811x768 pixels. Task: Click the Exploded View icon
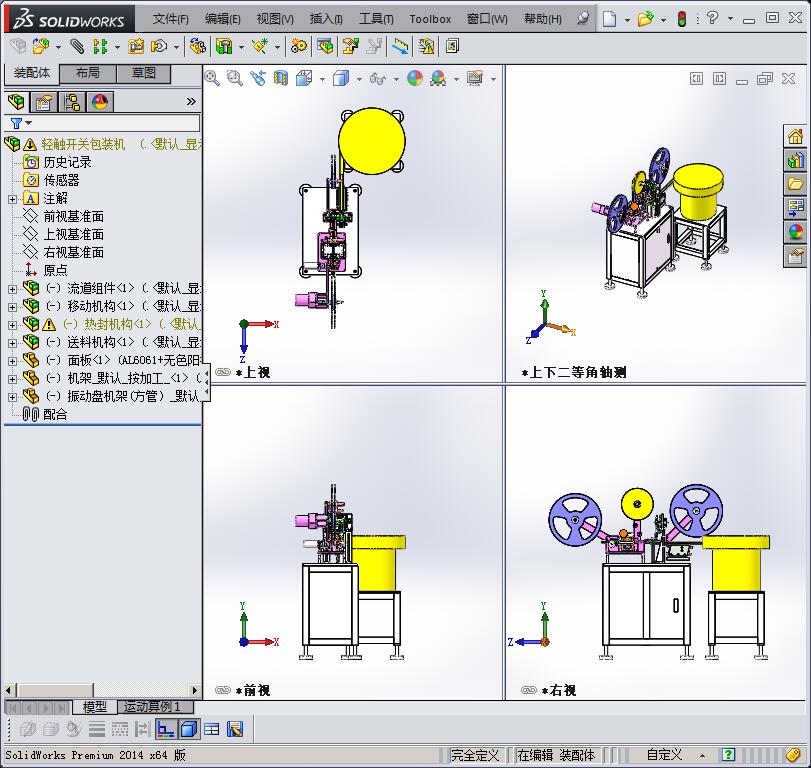[x=351, y=47]
